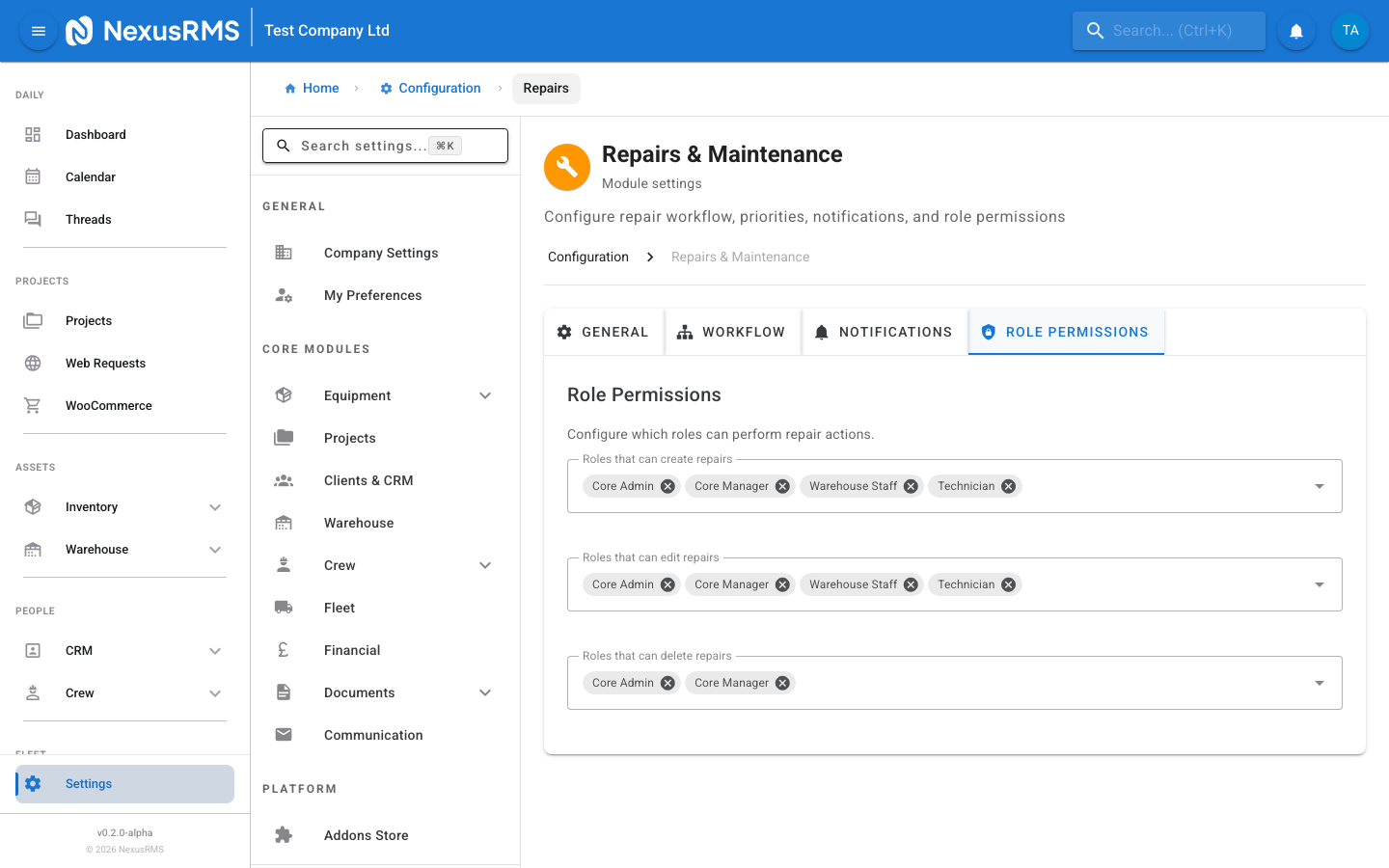Open the Communication settings envelope icon

click(x=283, y=734)
